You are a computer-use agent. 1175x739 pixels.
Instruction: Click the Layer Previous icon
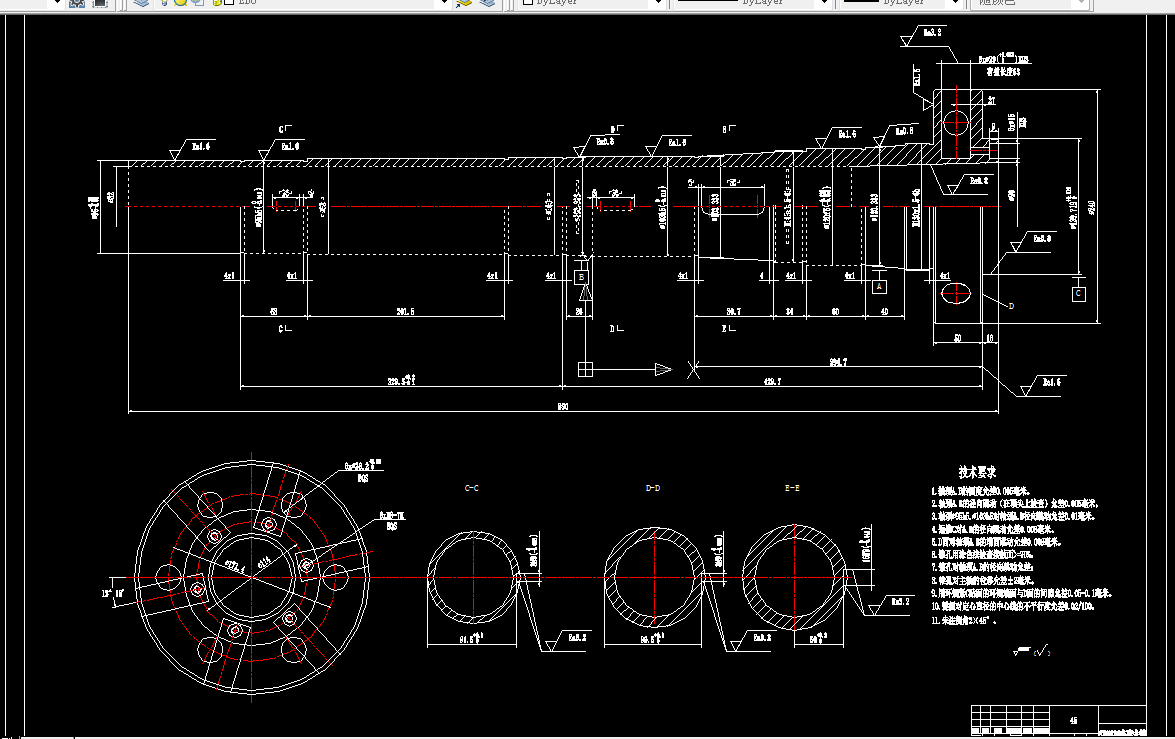pyautogui.click(x=487, y=3)
